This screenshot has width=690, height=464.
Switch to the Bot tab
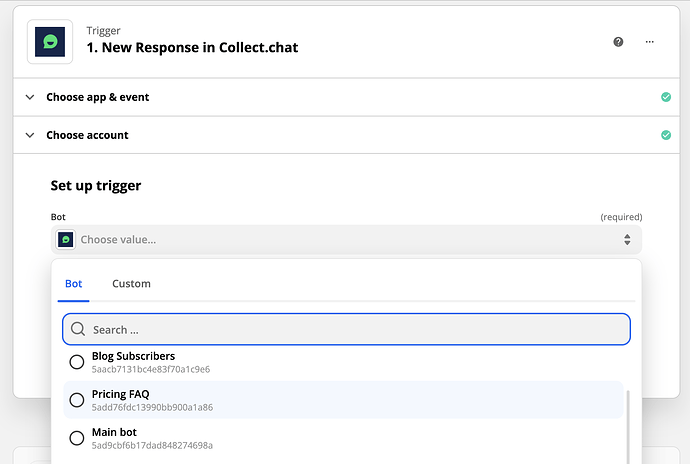73,284
